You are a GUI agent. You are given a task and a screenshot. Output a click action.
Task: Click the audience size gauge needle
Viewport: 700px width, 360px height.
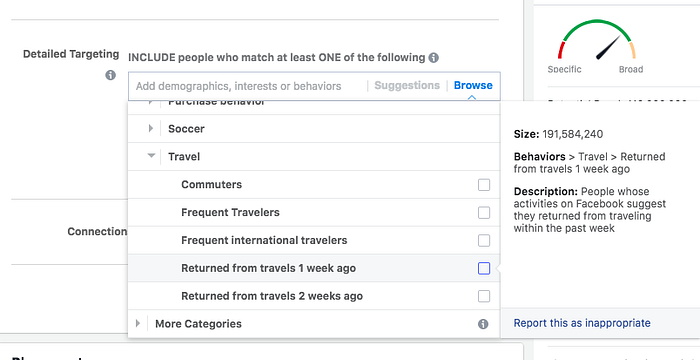(608, 48)
